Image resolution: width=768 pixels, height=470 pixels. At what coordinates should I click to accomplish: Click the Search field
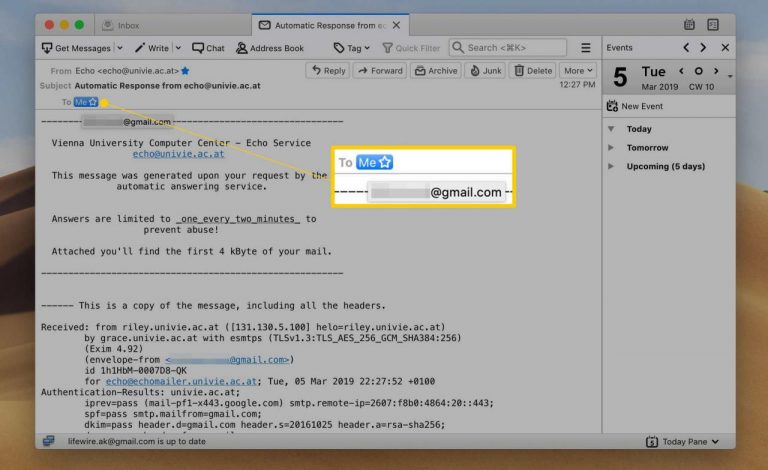coord(508,47)
